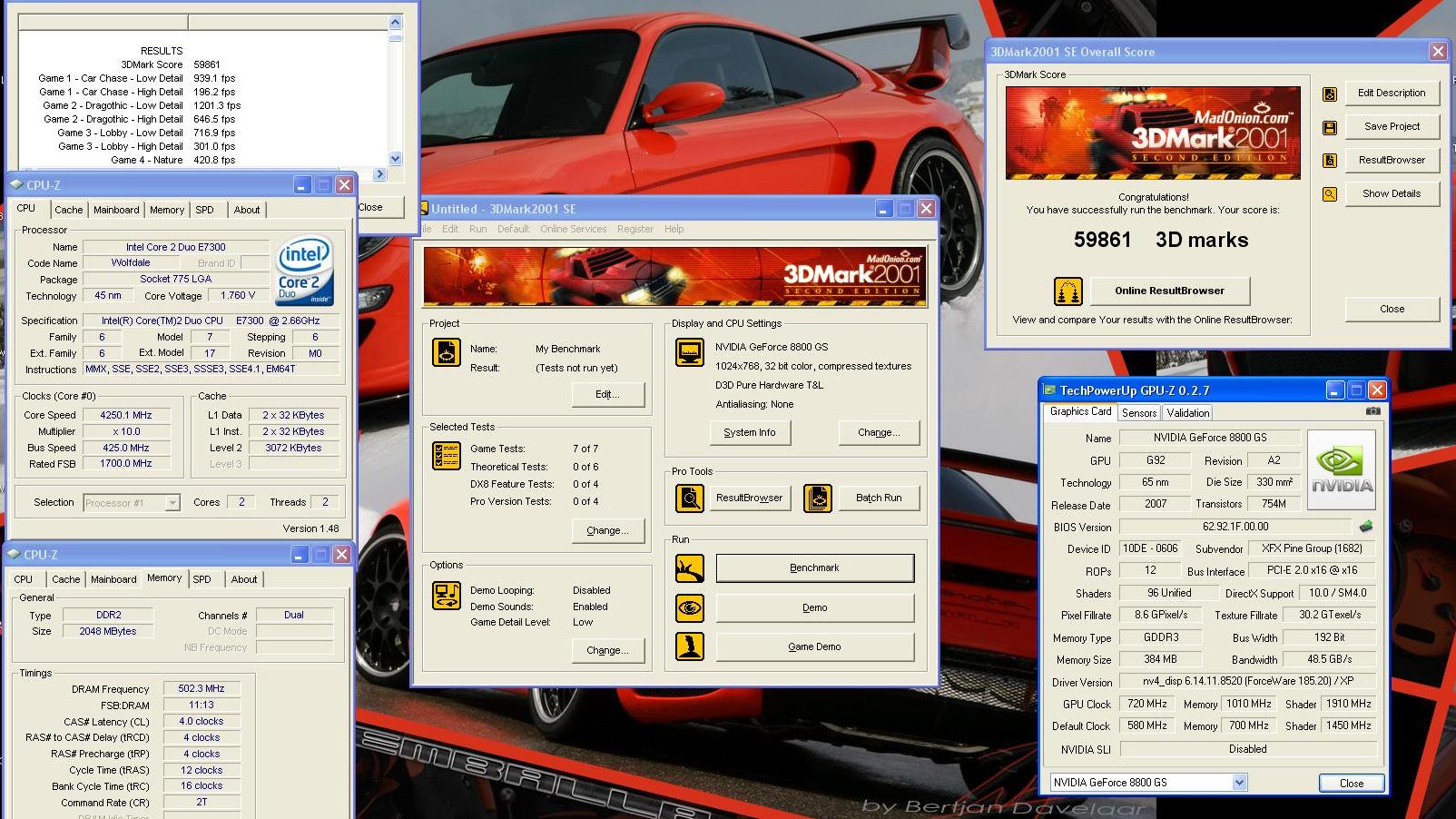The image size is (1456, 819).
Task: Click the Edit... project button
Action: point(607,395)
